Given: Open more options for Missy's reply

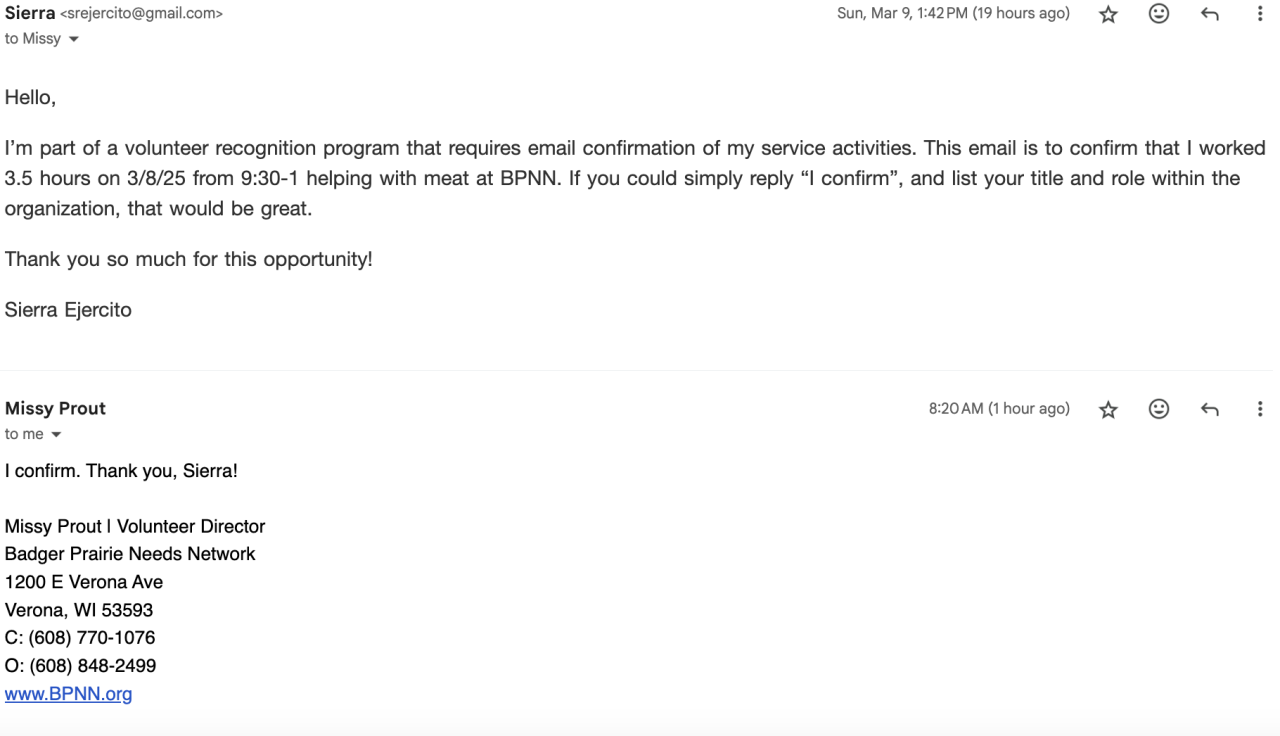Looking at the screenshot, I should 1260,409.
